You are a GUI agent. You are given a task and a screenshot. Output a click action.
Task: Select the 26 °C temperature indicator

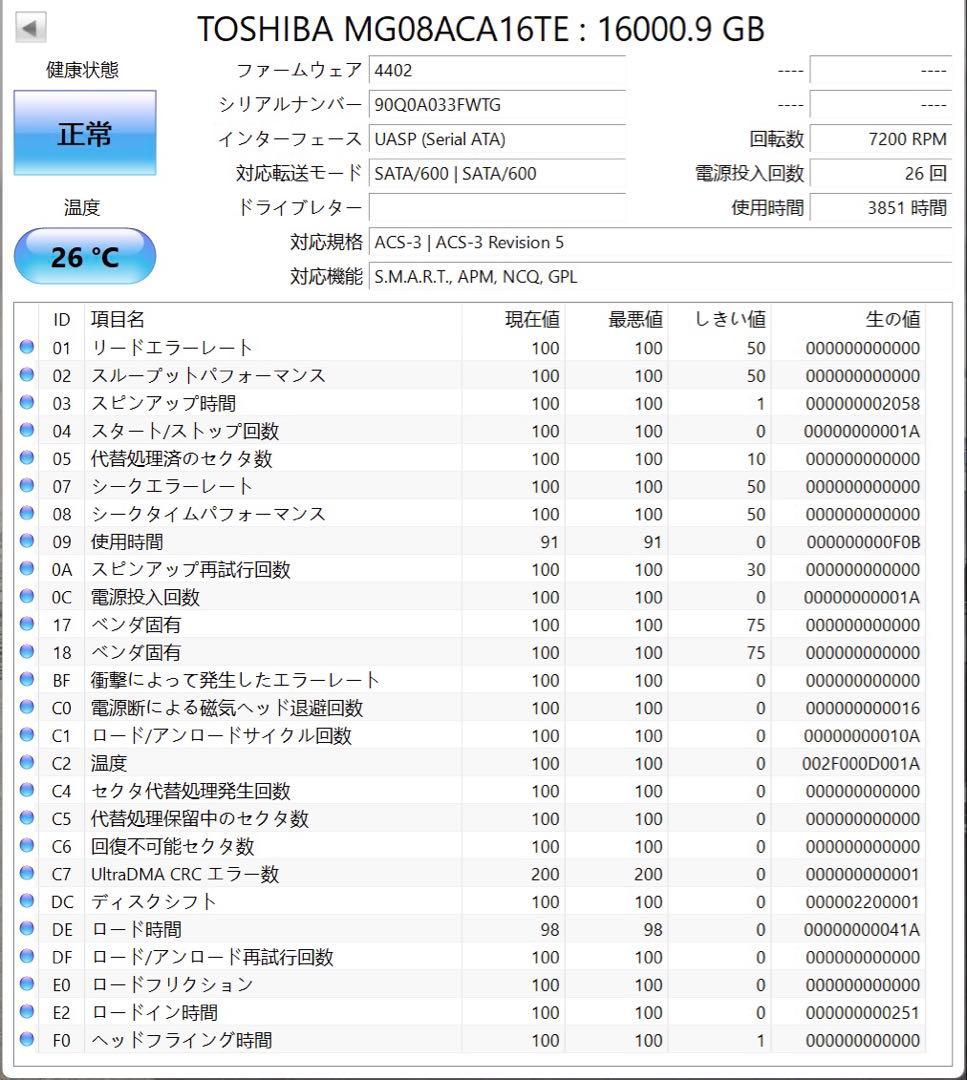click(x=84, y=256)
